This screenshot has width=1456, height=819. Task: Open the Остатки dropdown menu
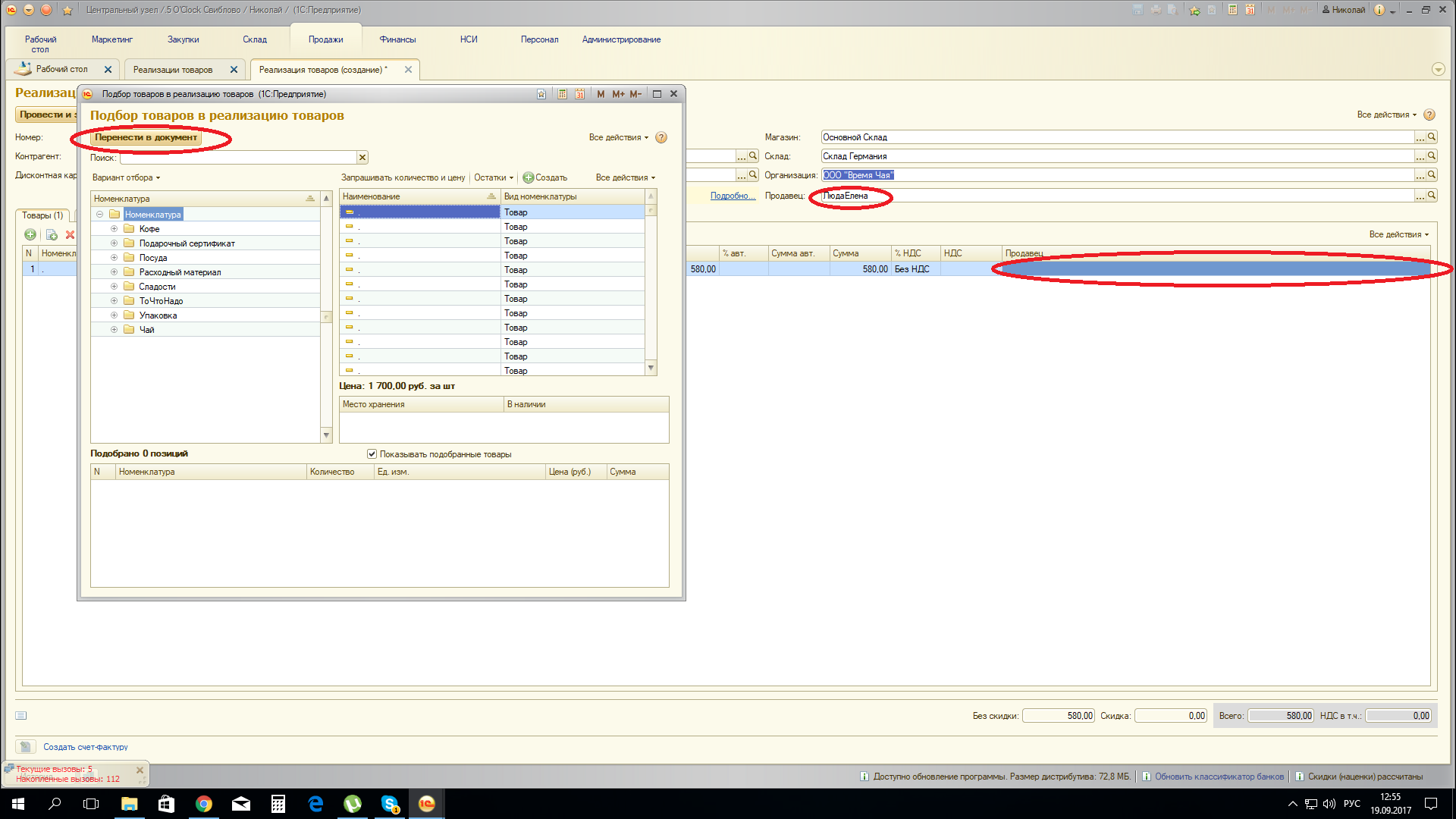click(x=493, y=177)
